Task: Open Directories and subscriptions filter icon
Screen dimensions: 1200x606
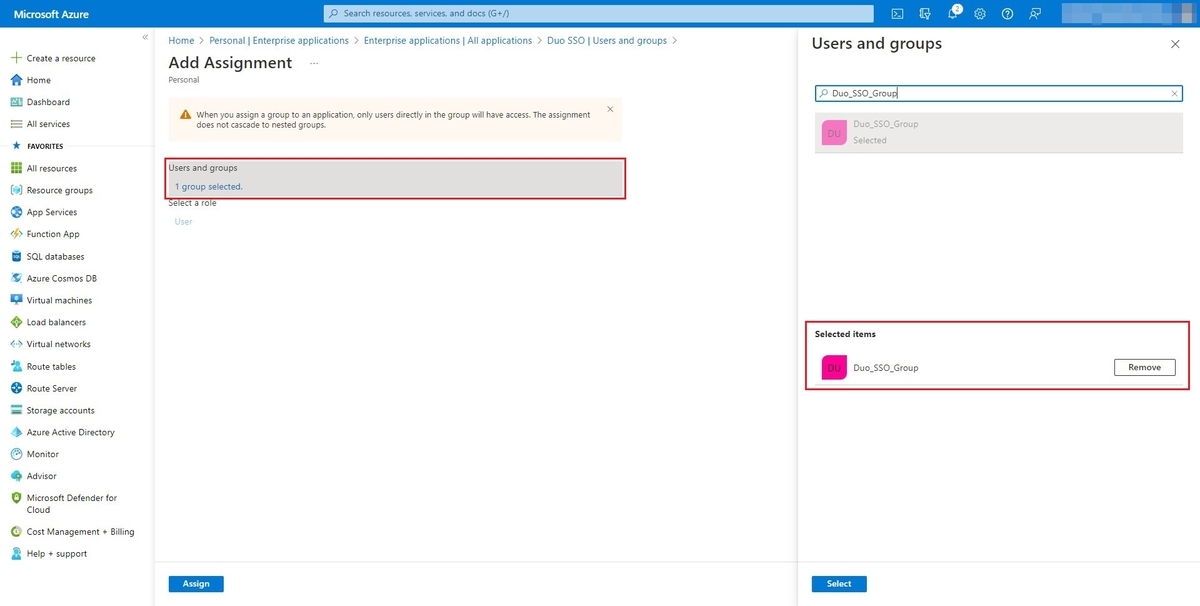Action: pyautogui.click(x=925, y=13)
